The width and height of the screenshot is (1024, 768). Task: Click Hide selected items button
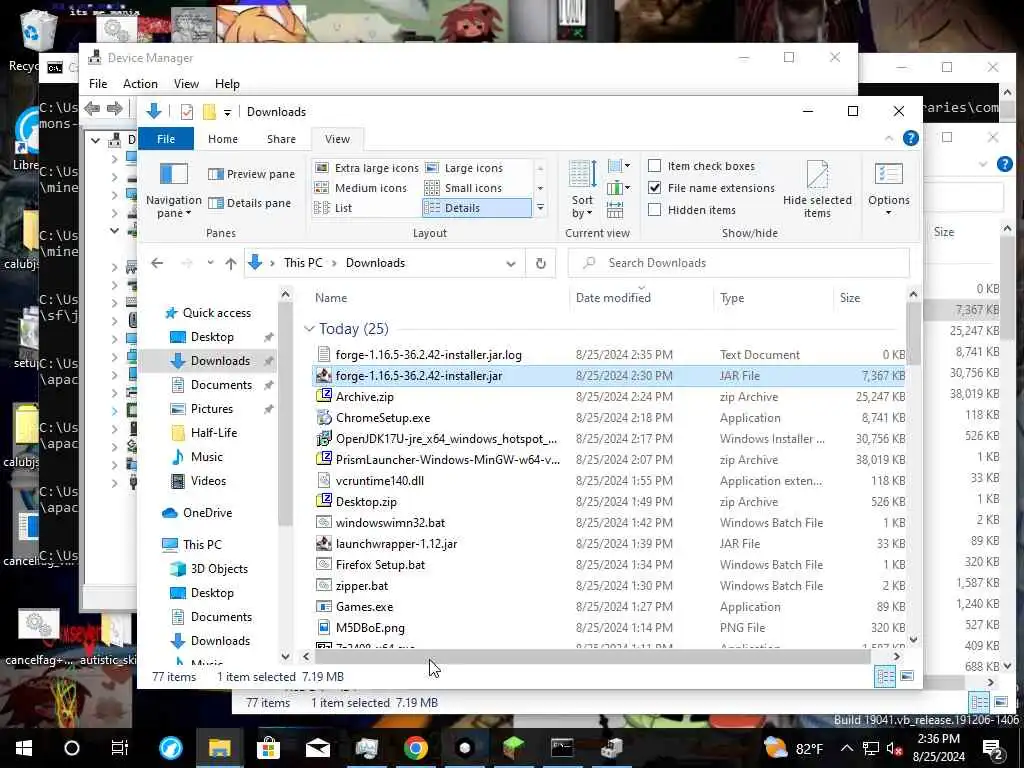(x=817, y=189)
